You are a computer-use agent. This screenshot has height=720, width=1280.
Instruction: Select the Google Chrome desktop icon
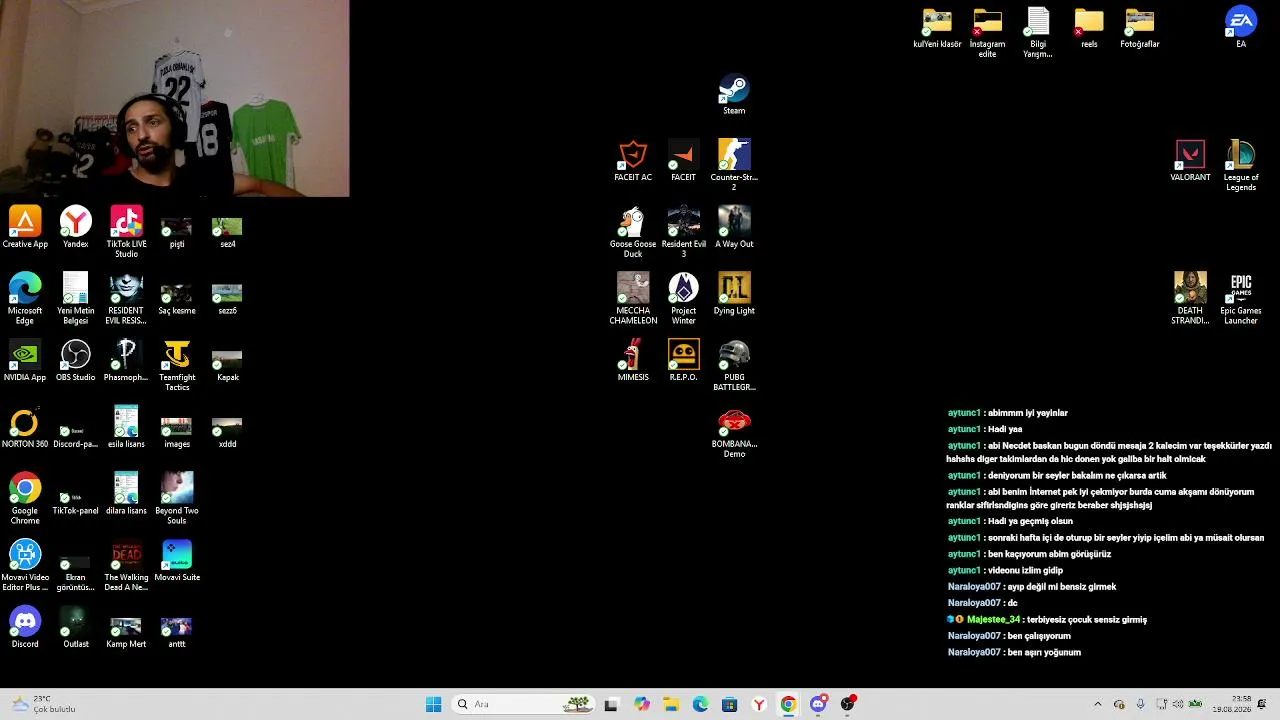pyautogui.click(x=25, y=499)
